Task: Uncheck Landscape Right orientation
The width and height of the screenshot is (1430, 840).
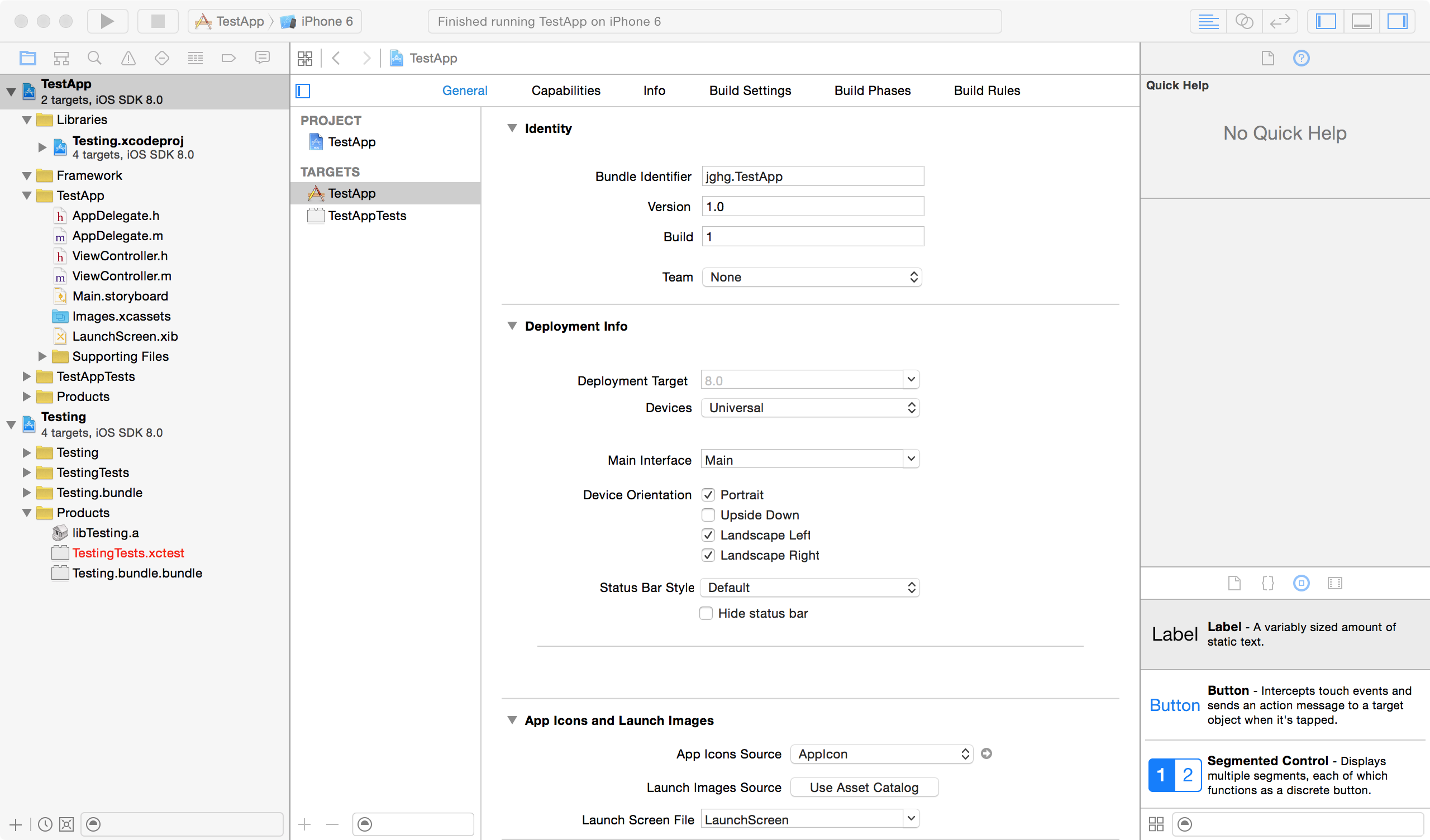Action: (708, 555)
